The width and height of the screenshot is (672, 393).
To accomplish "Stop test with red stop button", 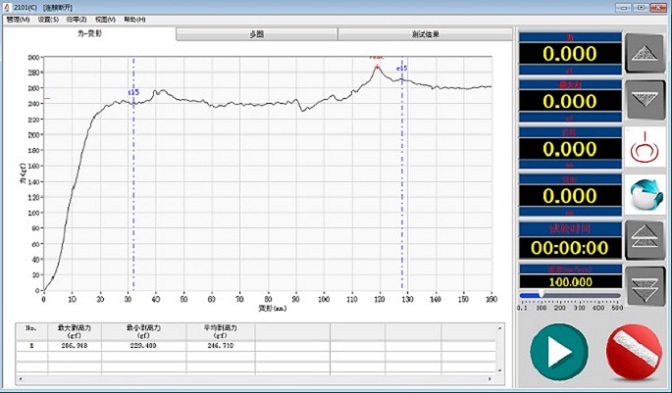I will pyautogui.click(x=634, y=352).
